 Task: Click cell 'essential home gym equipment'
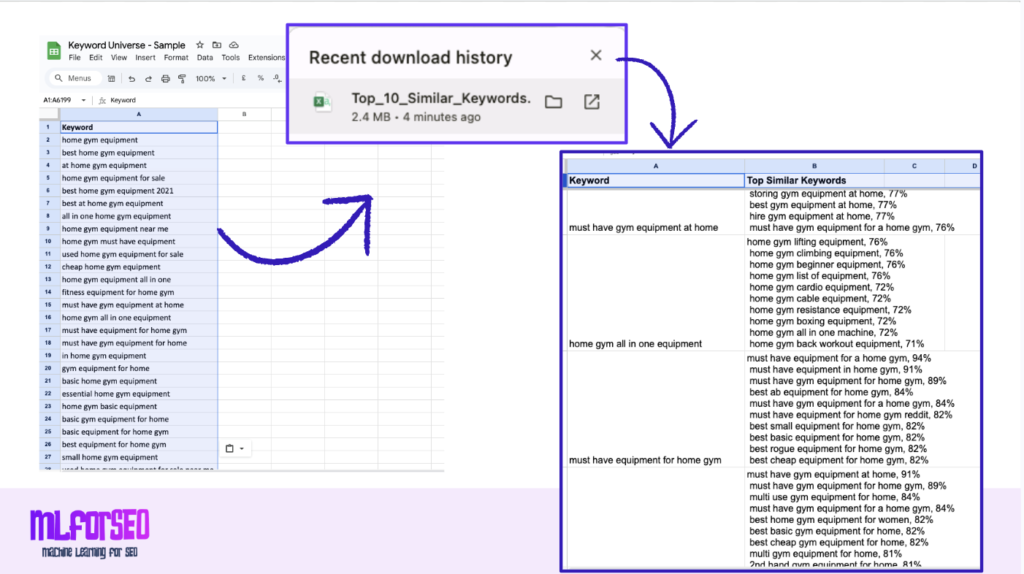coord(138,394)
